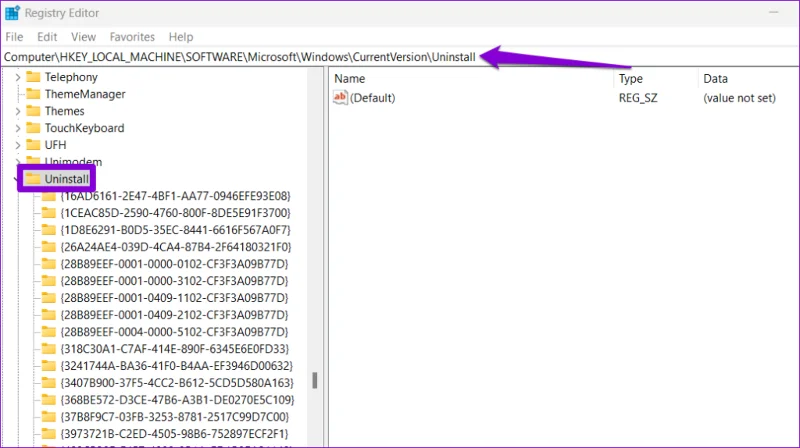Click folder icon of {26A24AE4-039D...} key
The height and width of the screenshot is (448, 800).
coord(48,247)
